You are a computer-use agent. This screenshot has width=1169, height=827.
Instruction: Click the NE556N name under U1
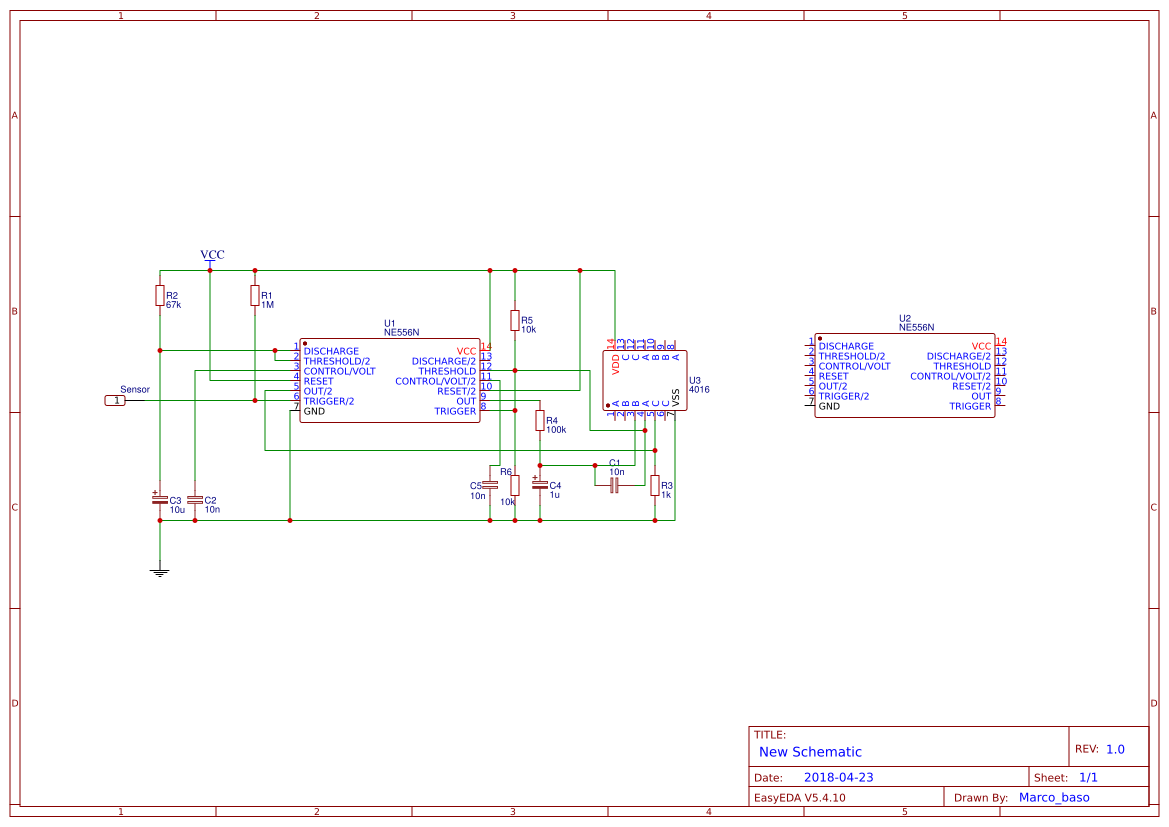pyautogui.click(x=401, y=333)
